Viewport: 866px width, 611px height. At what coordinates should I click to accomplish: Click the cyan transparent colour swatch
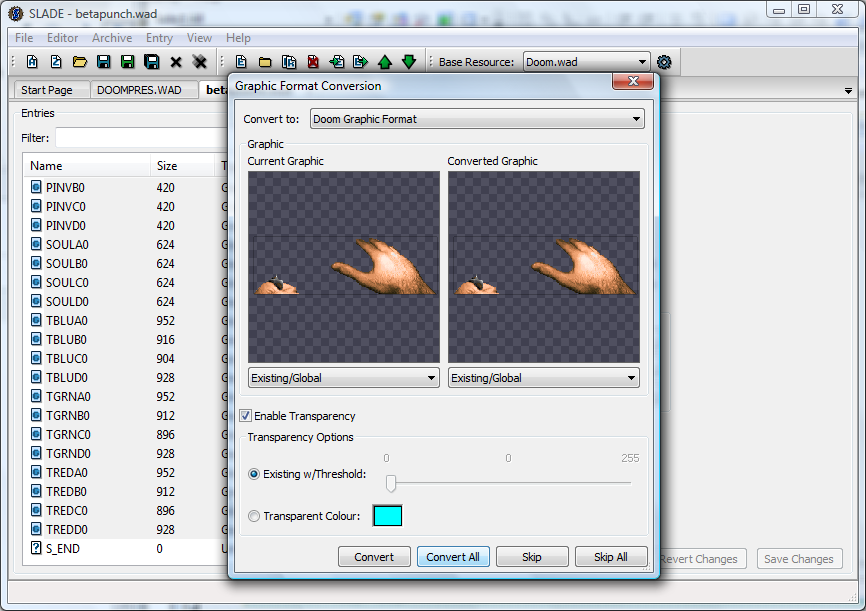point(387,515)
